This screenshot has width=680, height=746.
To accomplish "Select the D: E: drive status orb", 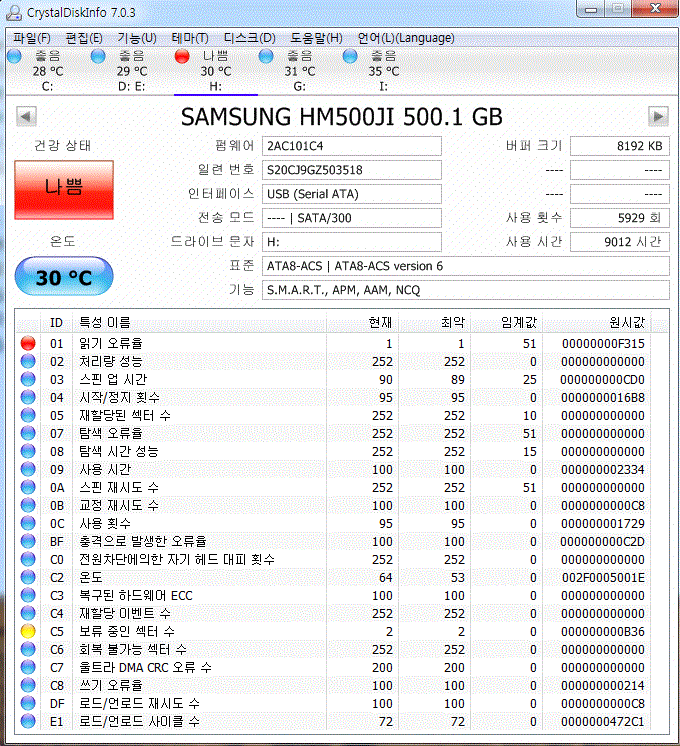I will point(98,56).
